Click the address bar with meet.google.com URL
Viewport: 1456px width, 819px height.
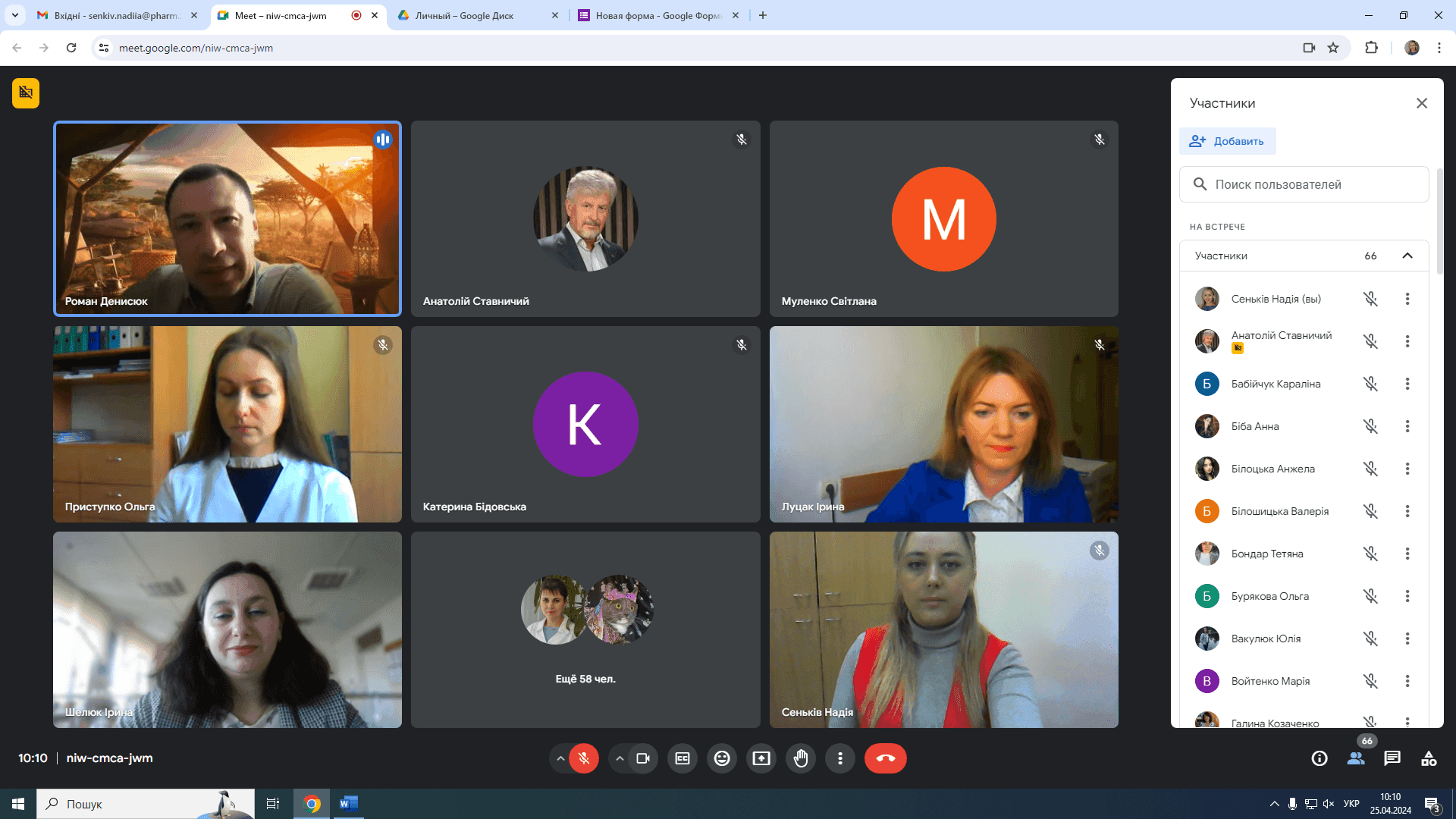click(x=705, y=48)
